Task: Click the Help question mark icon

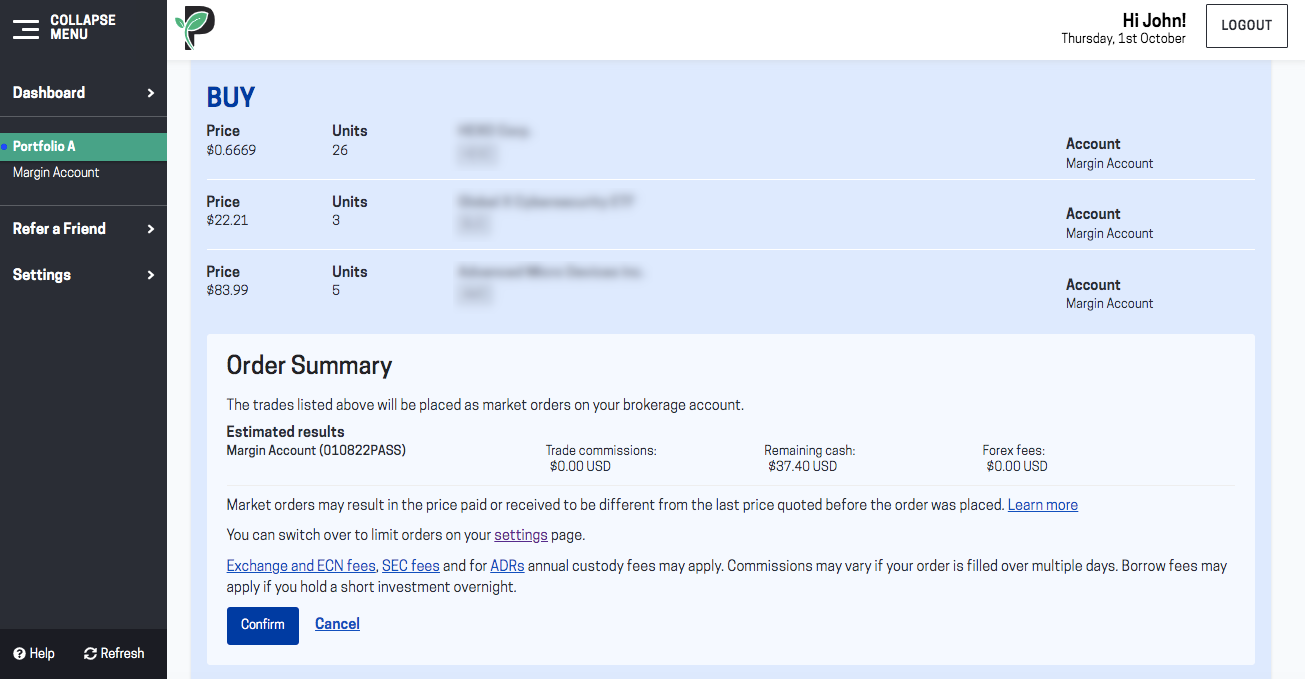Action: click(19, 654)
